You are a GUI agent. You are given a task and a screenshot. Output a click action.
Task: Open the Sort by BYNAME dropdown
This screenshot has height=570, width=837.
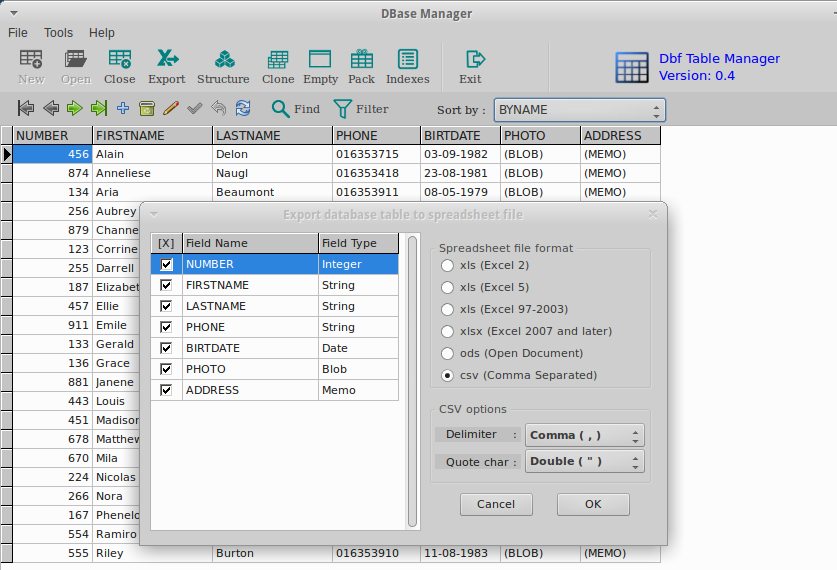[x=579, y=110]
